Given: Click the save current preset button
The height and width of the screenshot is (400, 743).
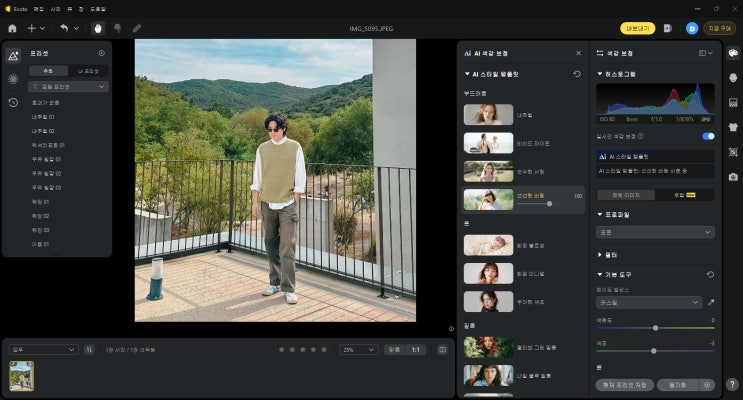Looking at the screenshot, I should click(x=625, y=385).
